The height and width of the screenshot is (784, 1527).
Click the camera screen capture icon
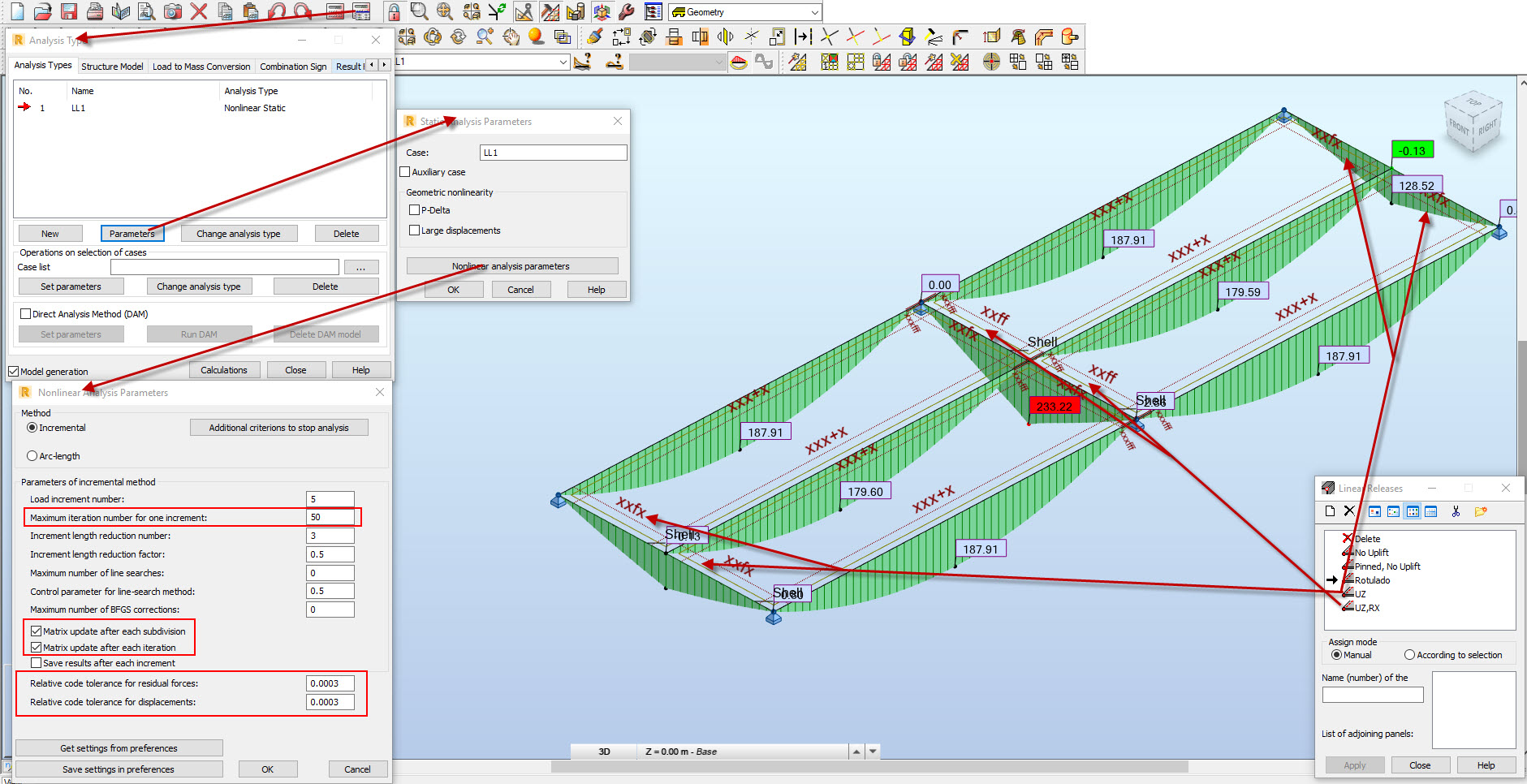(x=173, y=11)
